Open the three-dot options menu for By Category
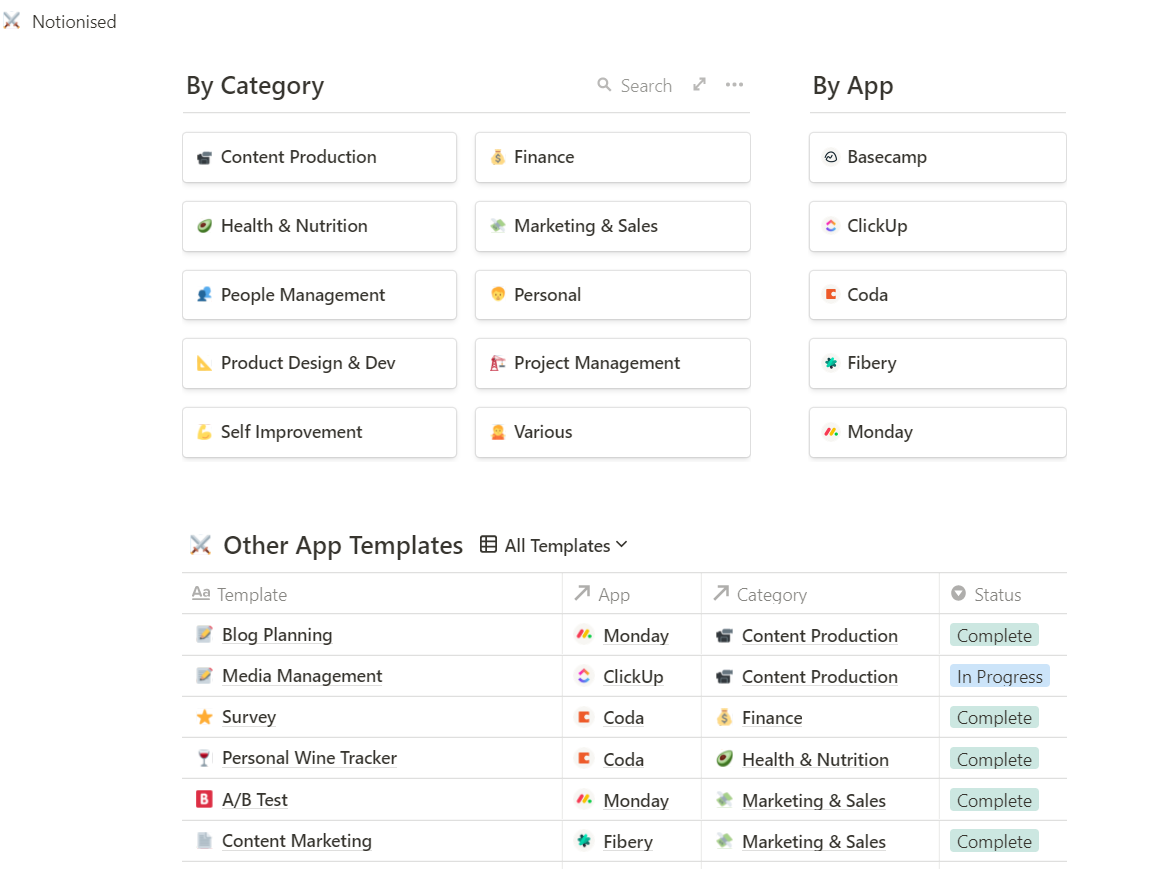 734,84
